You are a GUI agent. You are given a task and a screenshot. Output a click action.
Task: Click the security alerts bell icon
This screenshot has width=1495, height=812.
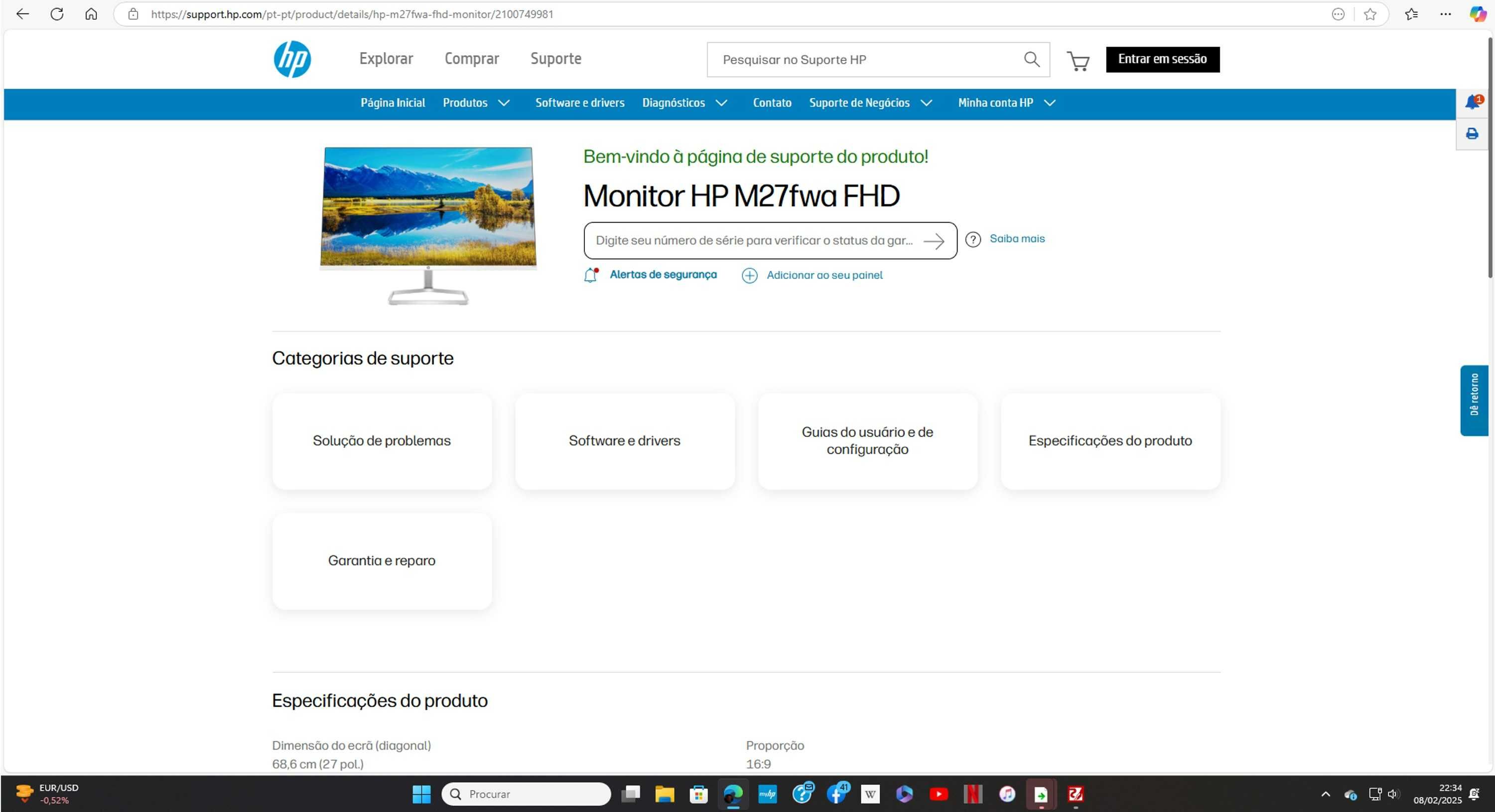(591, 275)
